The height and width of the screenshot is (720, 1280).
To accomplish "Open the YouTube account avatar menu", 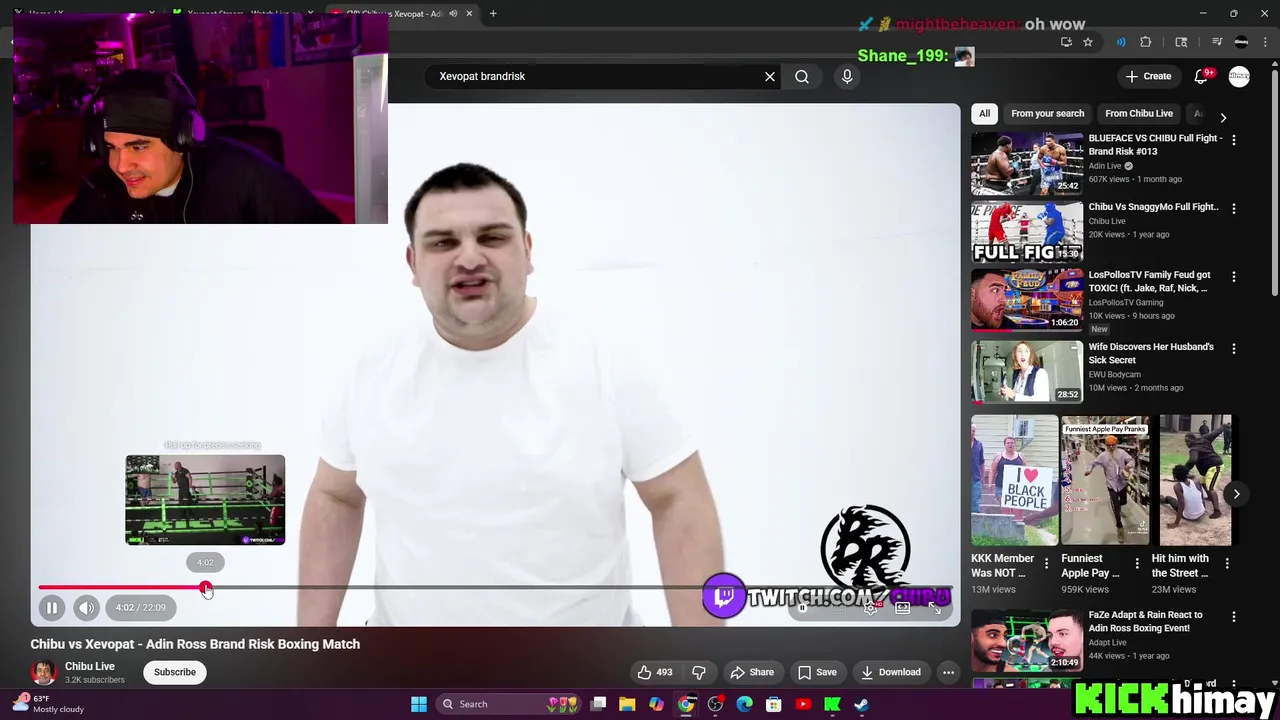I will pos(1239,76).
